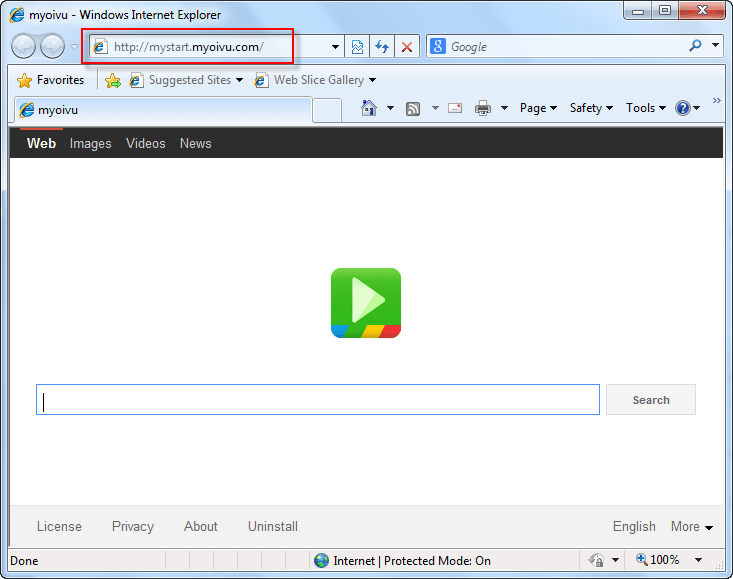733x579 pixels.
Task: Click the Home toolbar icon
Action: [369, 108]
